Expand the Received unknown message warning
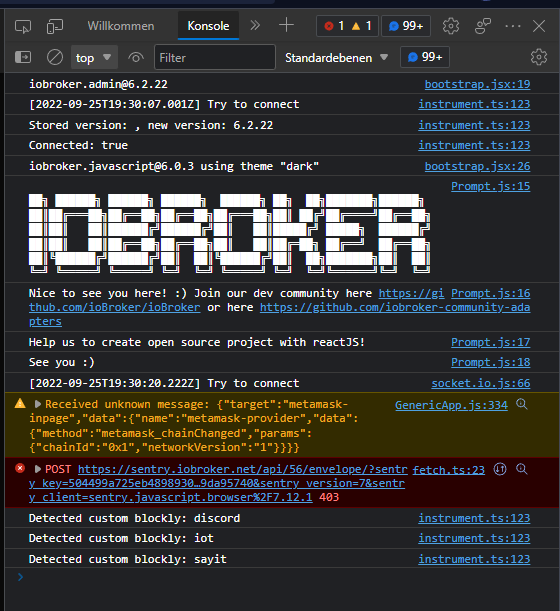 pos(38,404)
